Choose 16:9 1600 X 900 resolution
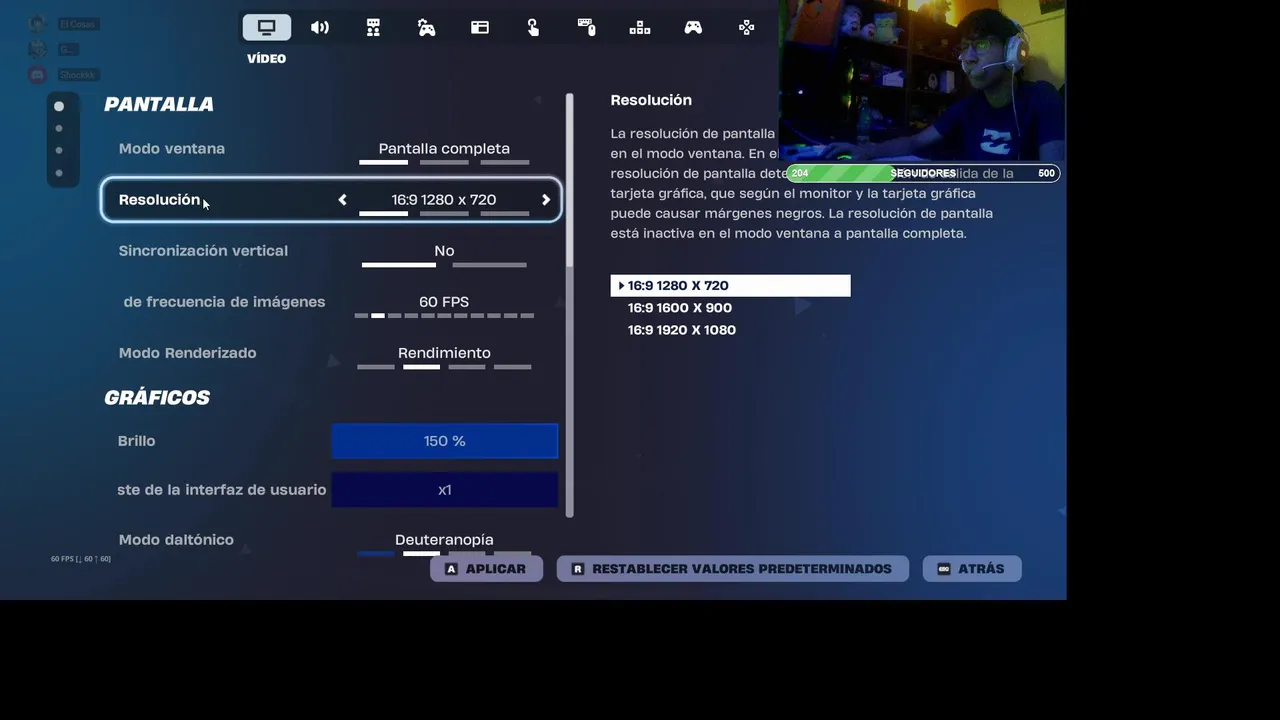Viewport: 1280px width, 720px height. pyautogui.click(x=680, y=308)
